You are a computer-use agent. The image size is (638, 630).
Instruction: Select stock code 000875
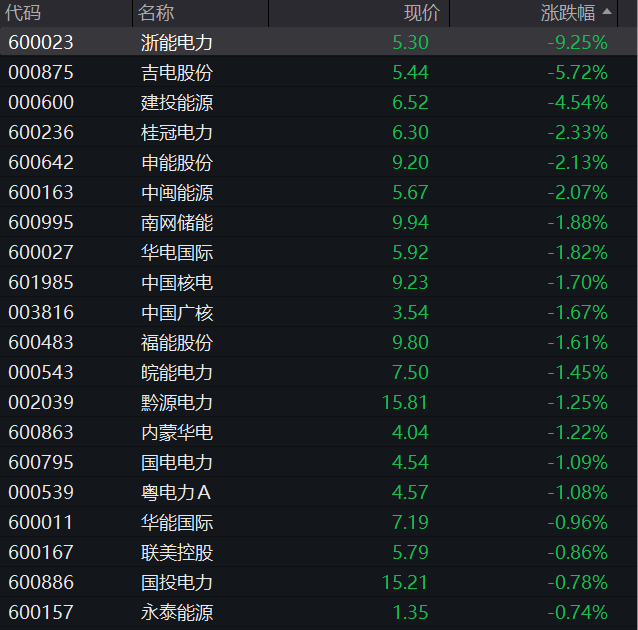tap(41, 72)
